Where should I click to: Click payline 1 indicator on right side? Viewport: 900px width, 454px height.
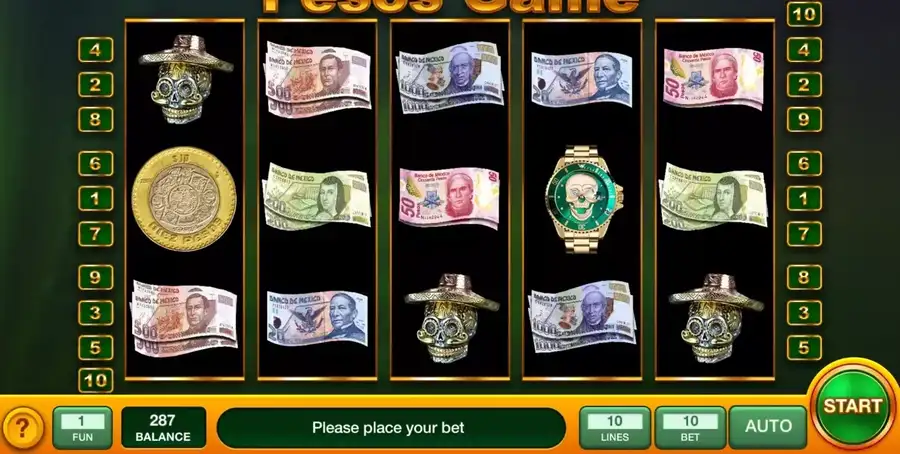(804, 199)
